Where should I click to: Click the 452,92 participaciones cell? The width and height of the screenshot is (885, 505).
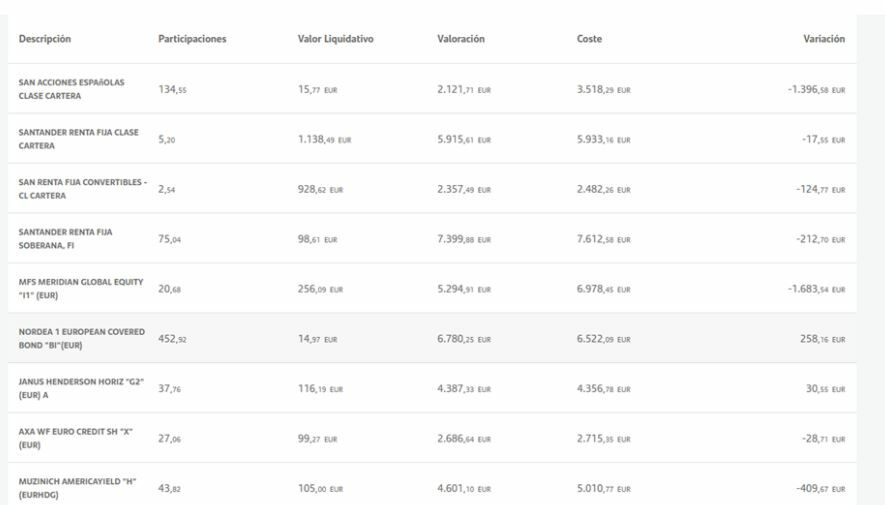[x=172, y=338]
